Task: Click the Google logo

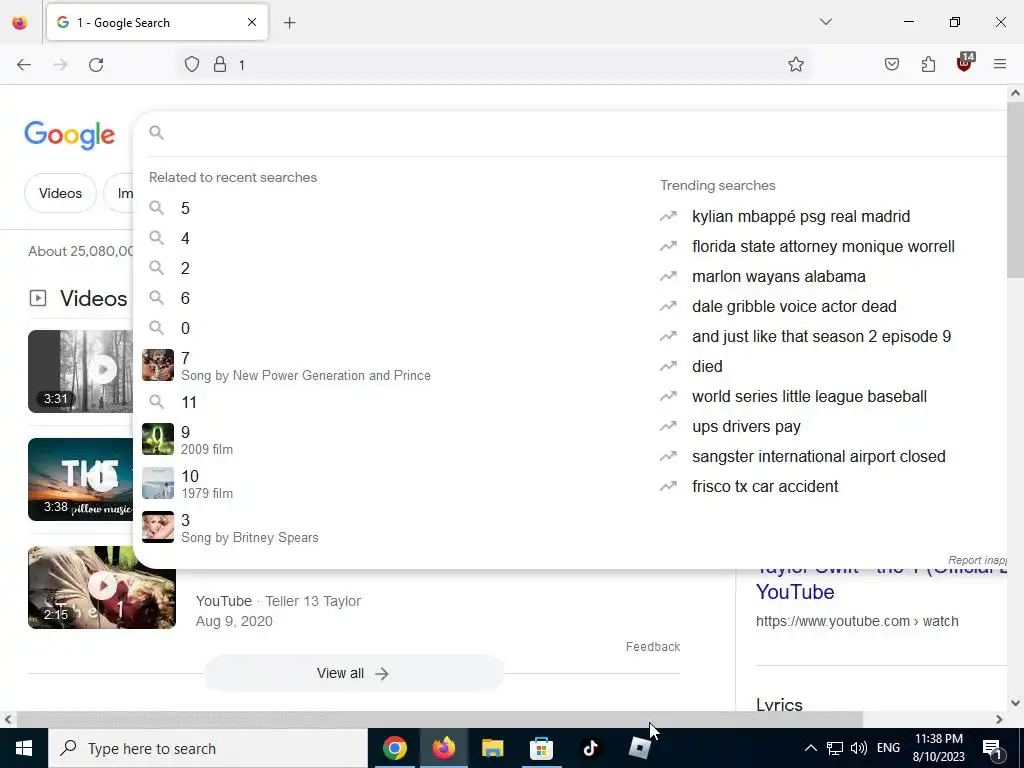Action: (70, 135)
